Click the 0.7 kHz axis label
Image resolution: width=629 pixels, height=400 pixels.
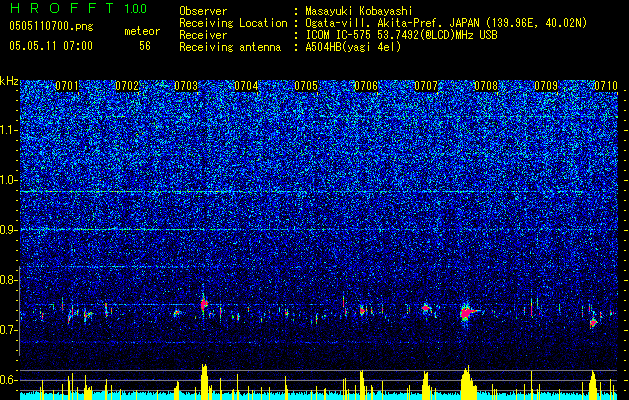pos(8,330)
